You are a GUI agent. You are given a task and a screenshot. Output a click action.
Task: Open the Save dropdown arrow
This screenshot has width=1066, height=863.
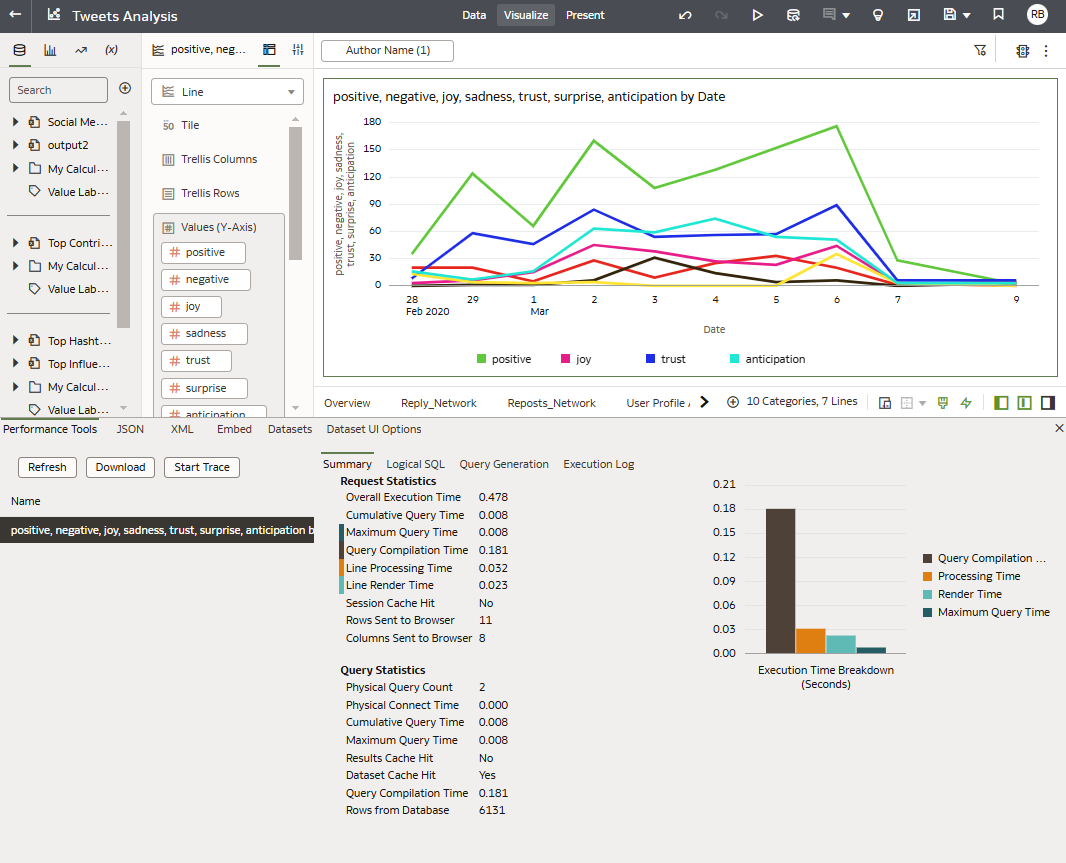[x=966, y=15]
